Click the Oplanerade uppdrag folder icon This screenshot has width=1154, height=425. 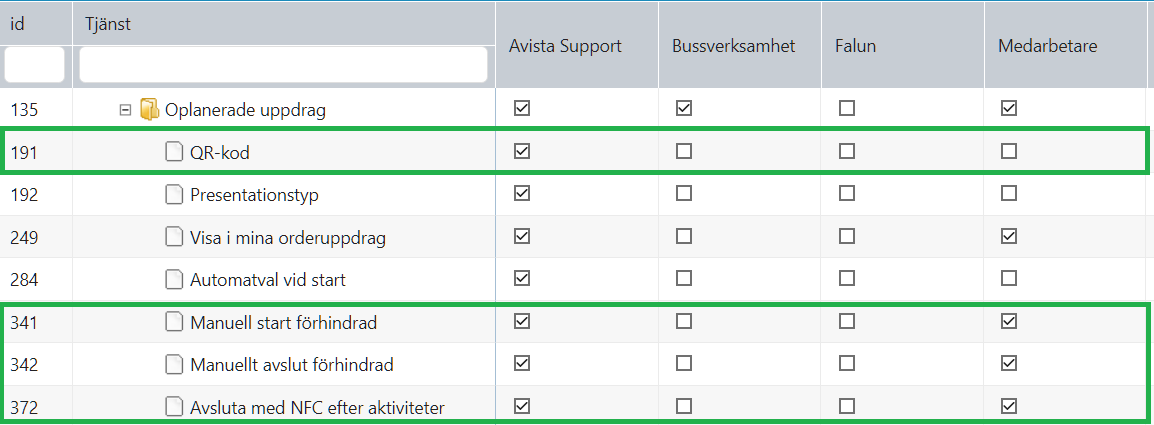(149, 109)
